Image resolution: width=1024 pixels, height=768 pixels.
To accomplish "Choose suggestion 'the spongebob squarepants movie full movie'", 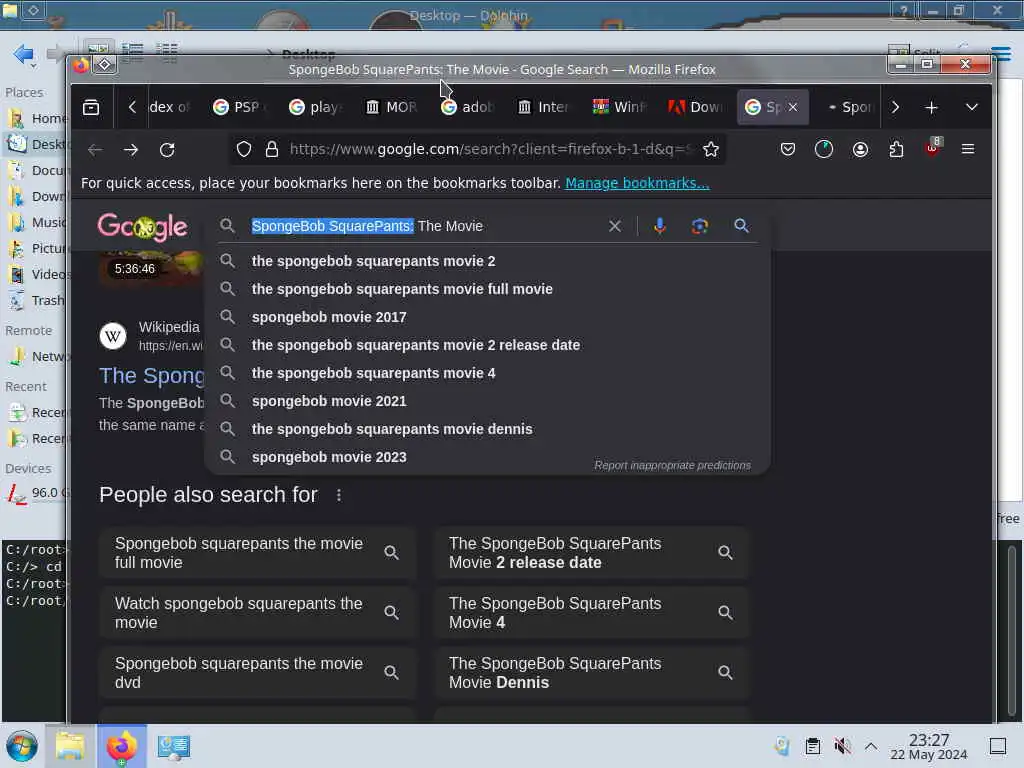I will tap(487, 289).
